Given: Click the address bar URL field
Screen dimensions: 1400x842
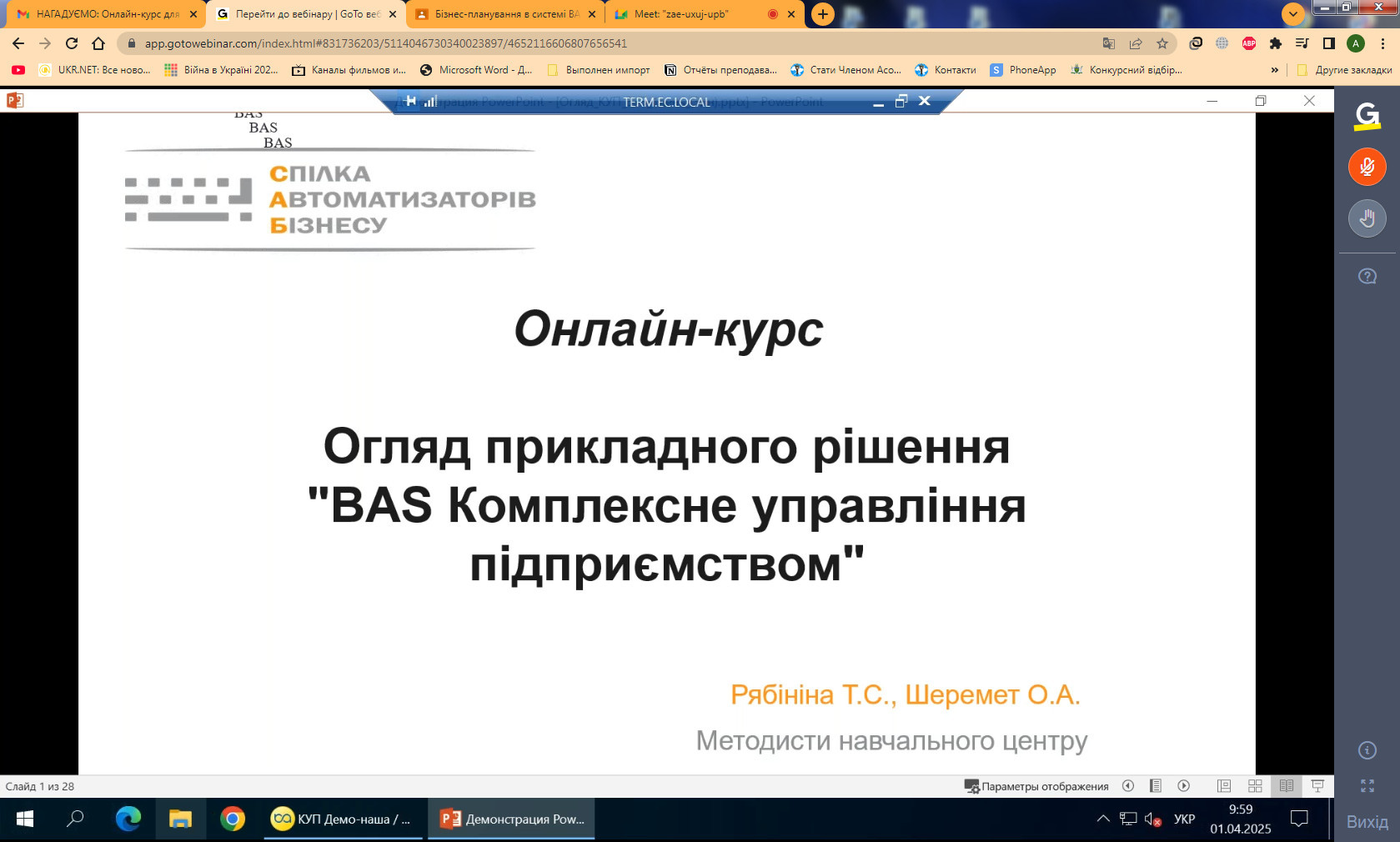Looking at the screenshot, I should click(617, 43).
